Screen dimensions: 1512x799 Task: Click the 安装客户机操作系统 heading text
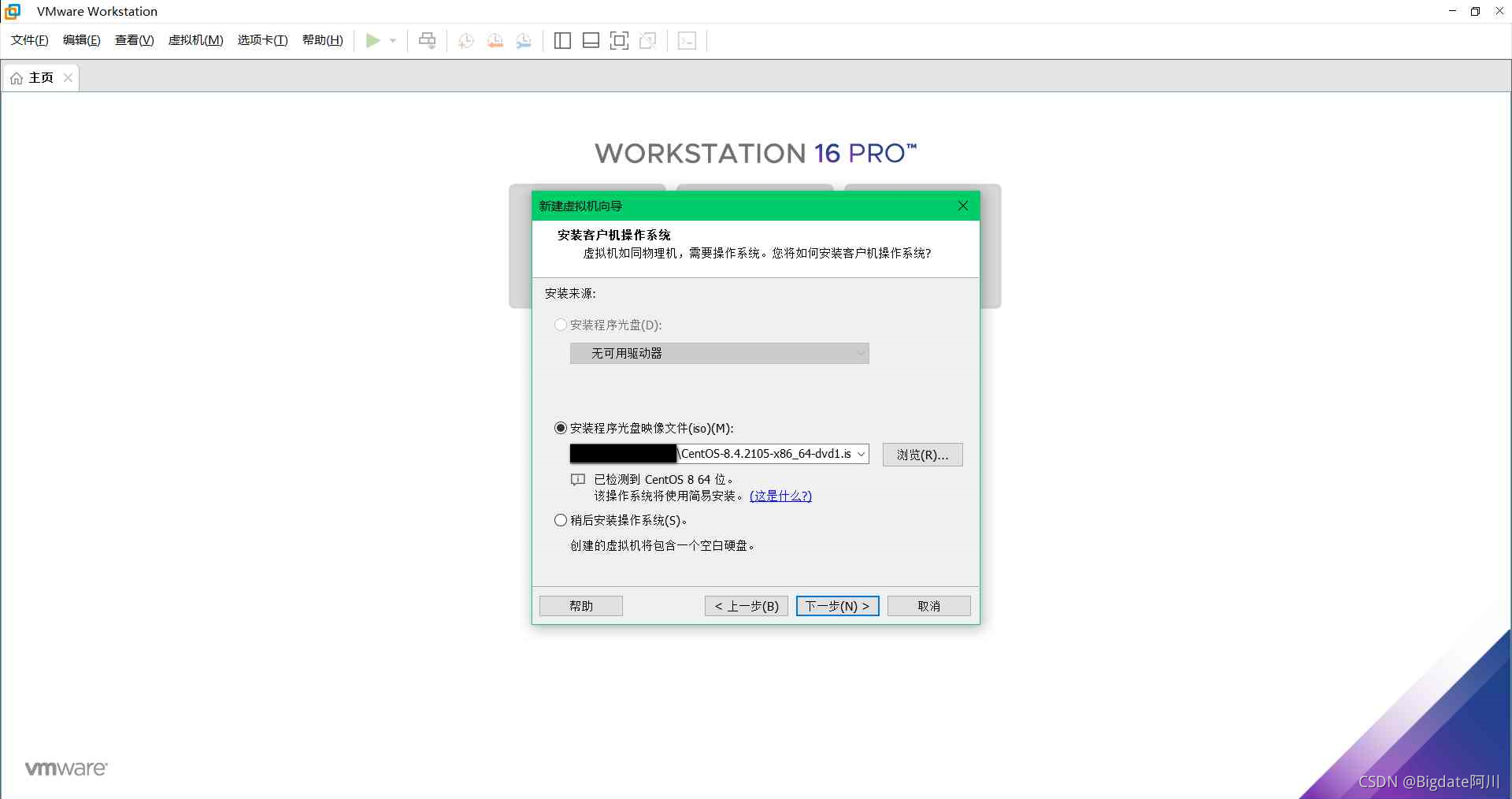[x=614, y=235]
